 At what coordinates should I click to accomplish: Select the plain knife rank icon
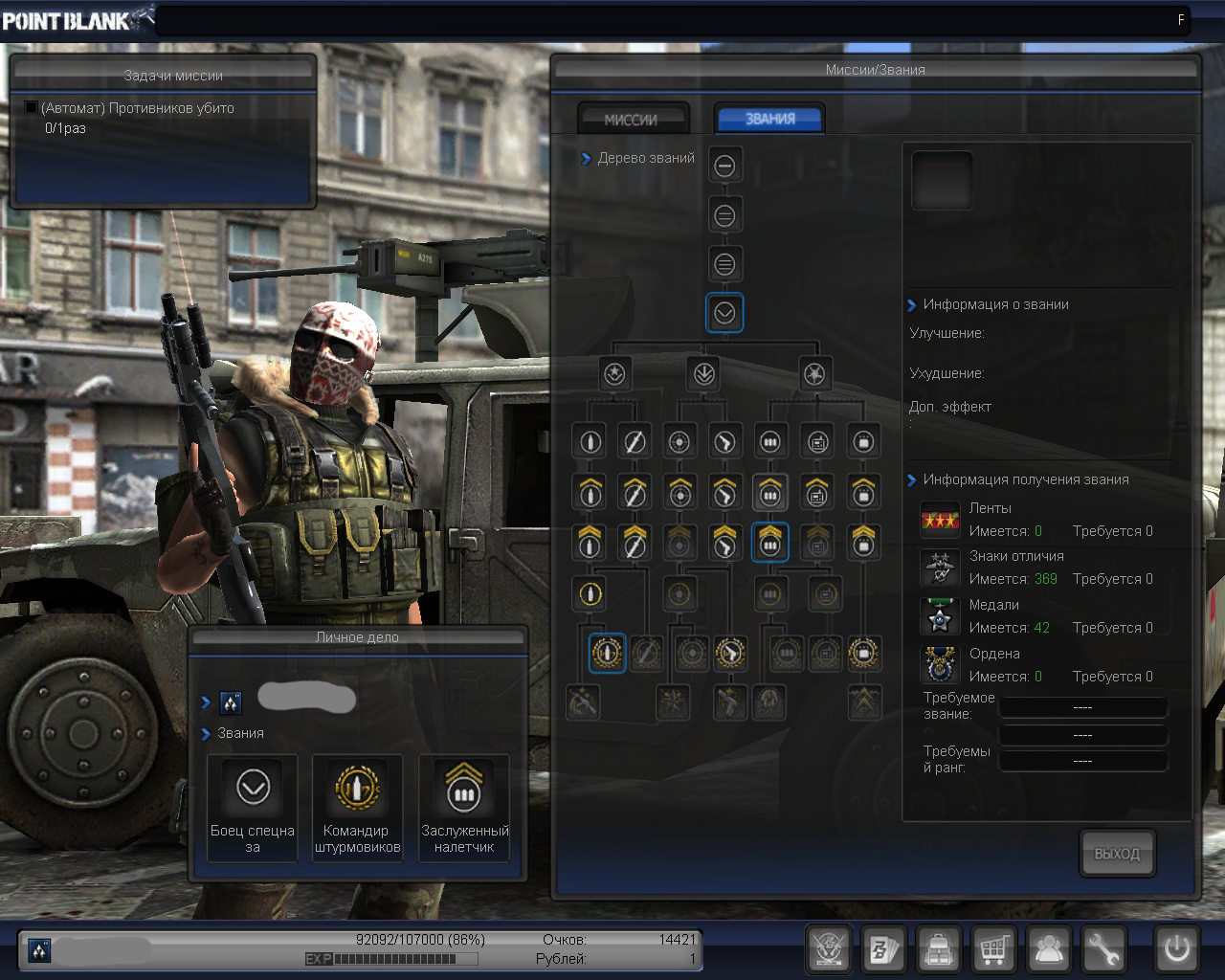click(635, 441)
